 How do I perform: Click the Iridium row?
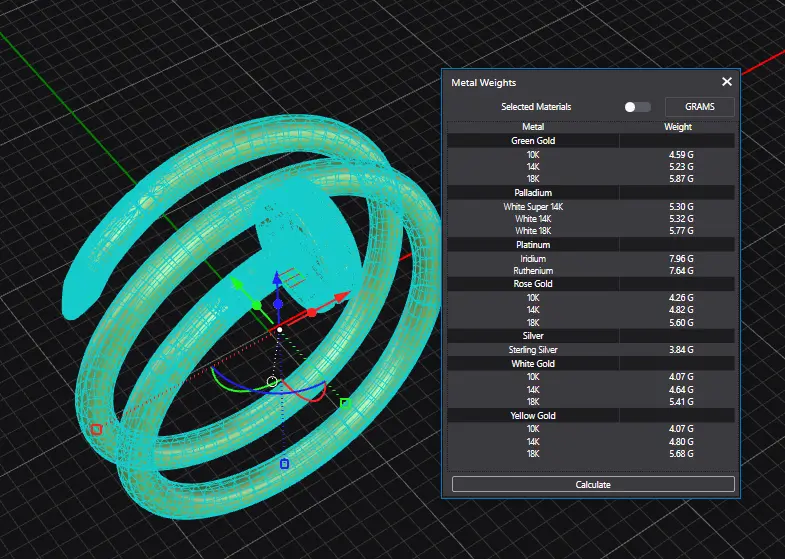coord(591,259)
